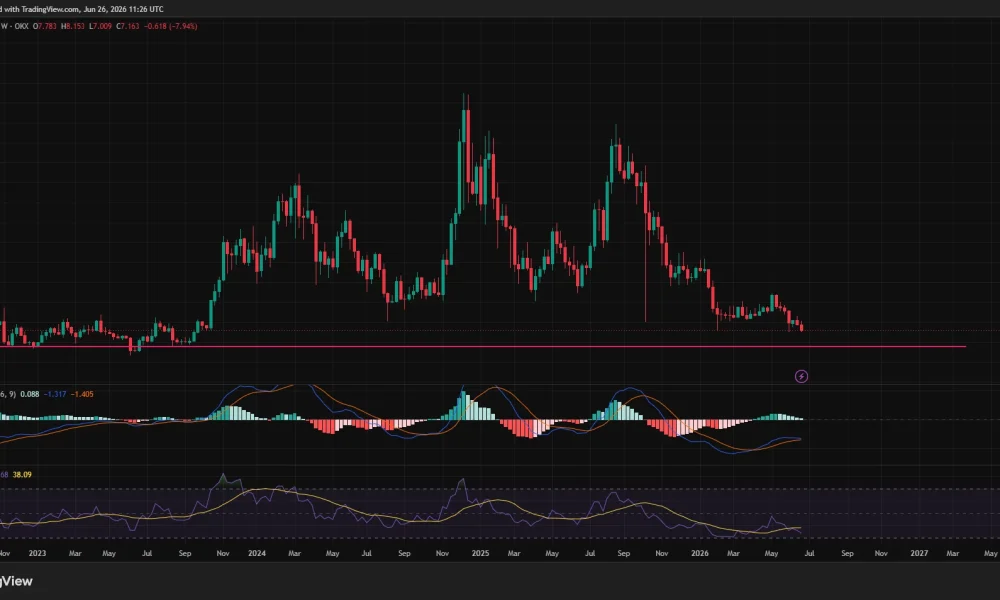Click the 2023 label on time axis
The height and width of the screenshot is (600, 1000).
point(37,553)
